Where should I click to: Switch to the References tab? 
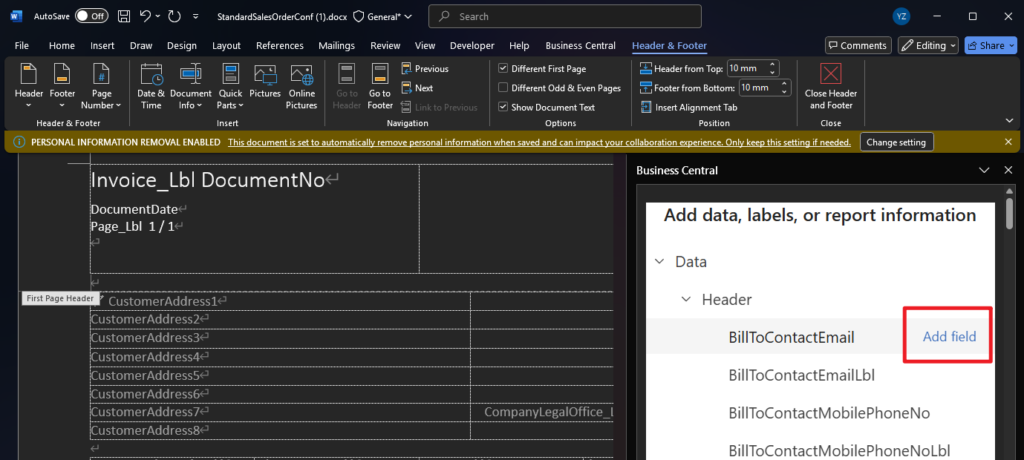pyautogui.click(x=279, y=46)
